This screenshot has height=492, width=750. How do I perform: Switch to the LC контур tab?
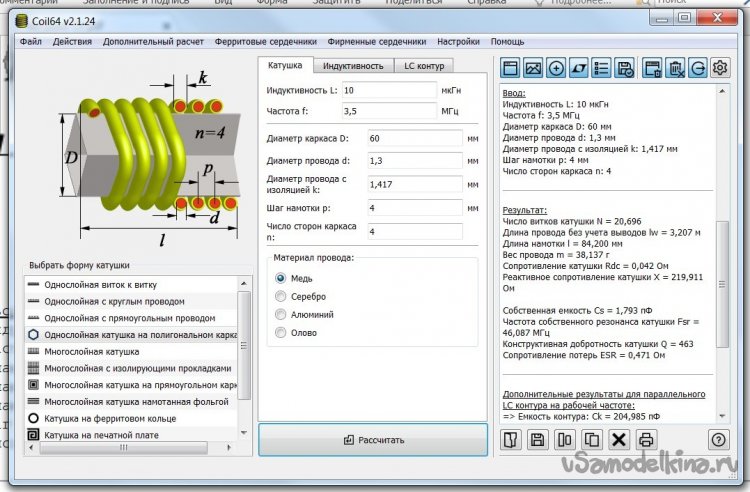423,66
